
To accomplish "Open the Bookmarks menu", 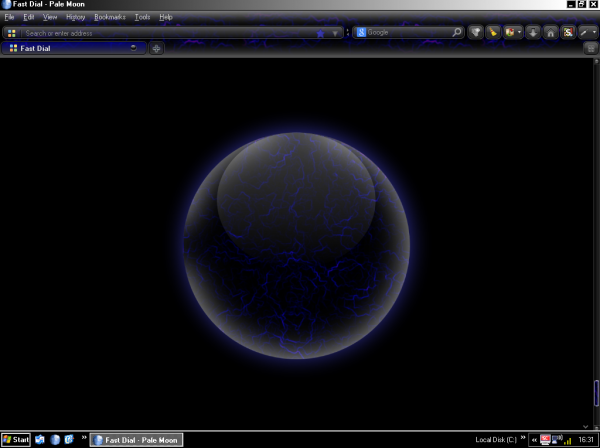I will point(109,17).
